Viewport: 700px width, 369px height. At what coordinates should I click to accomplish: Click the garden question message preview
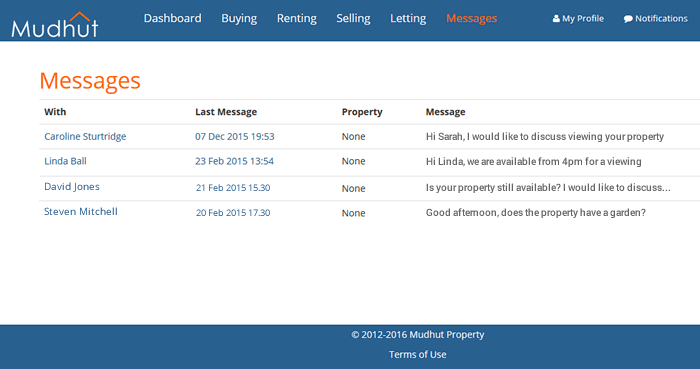(x=535, y=213)
